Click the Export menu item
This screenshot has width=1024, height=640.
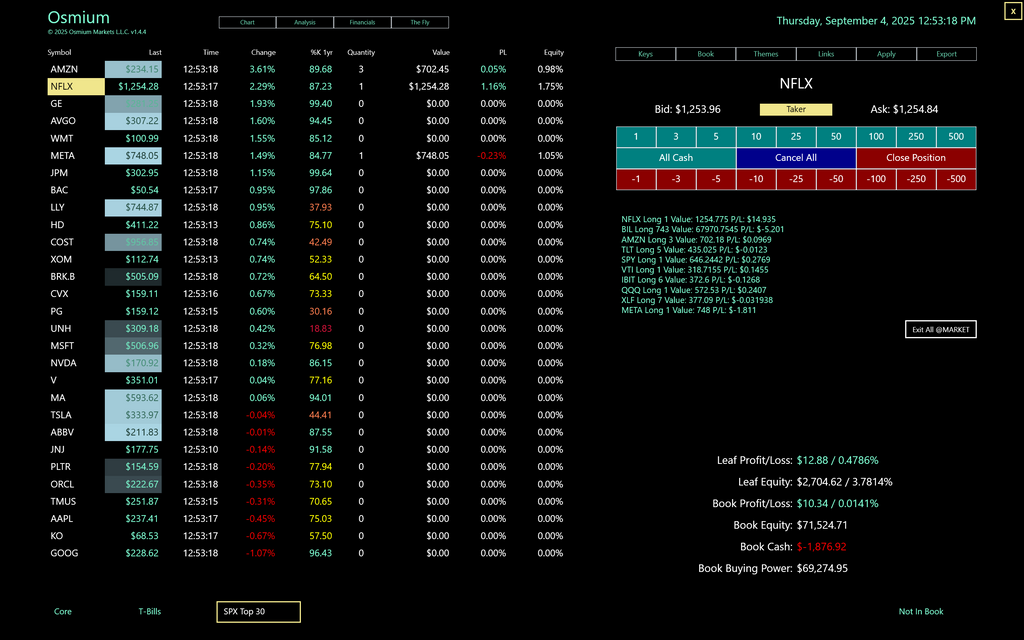point(946,54)
